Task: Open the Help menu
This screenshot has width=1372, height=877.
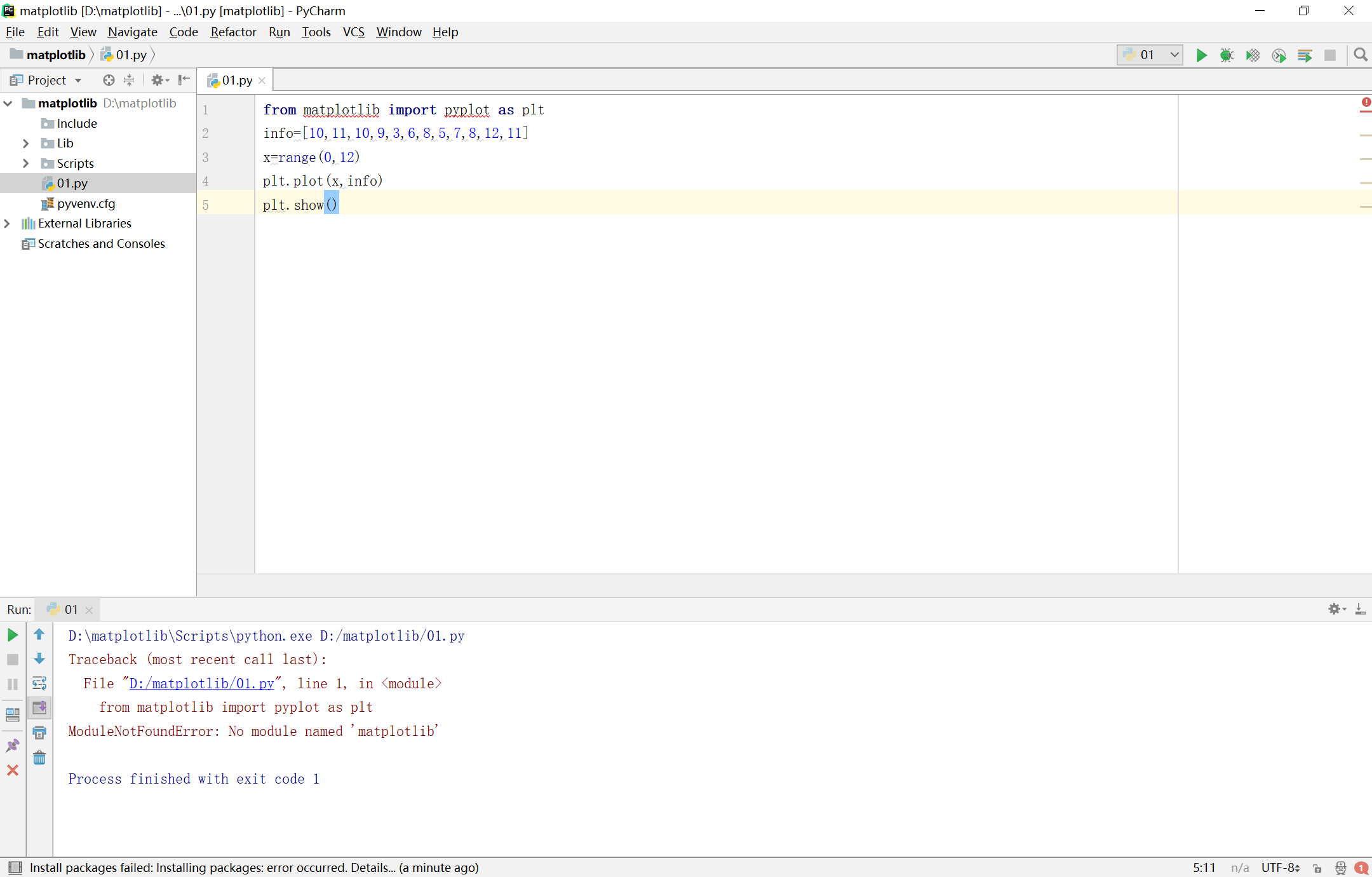Action: point(445,32)
